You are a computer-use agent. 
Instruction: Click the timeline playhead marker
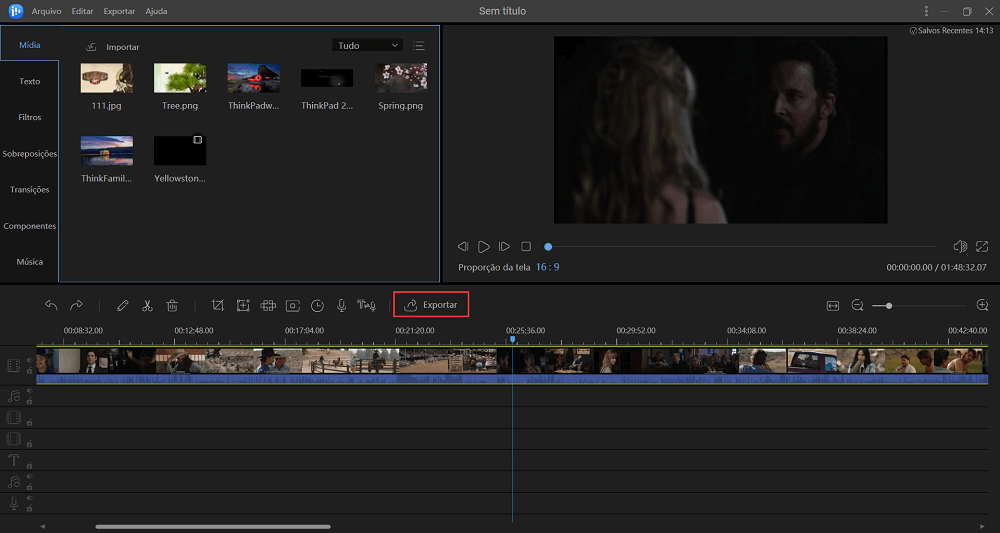coord(512,340)
